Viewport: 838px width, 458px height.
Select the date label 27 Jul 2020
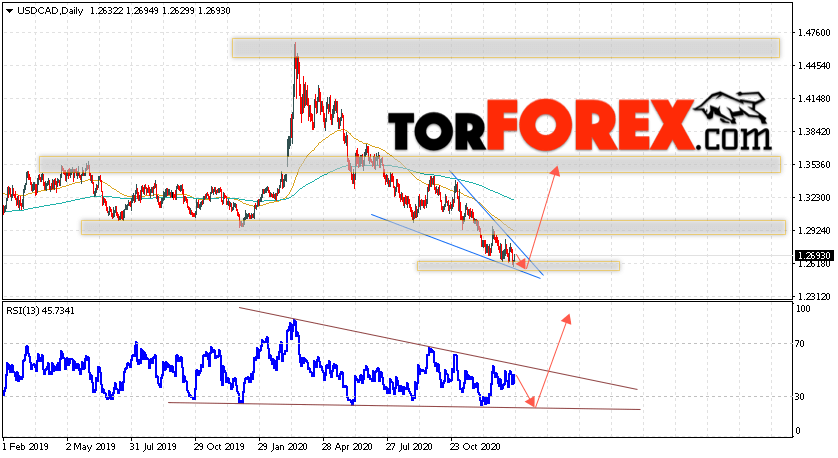pos(410,447)
